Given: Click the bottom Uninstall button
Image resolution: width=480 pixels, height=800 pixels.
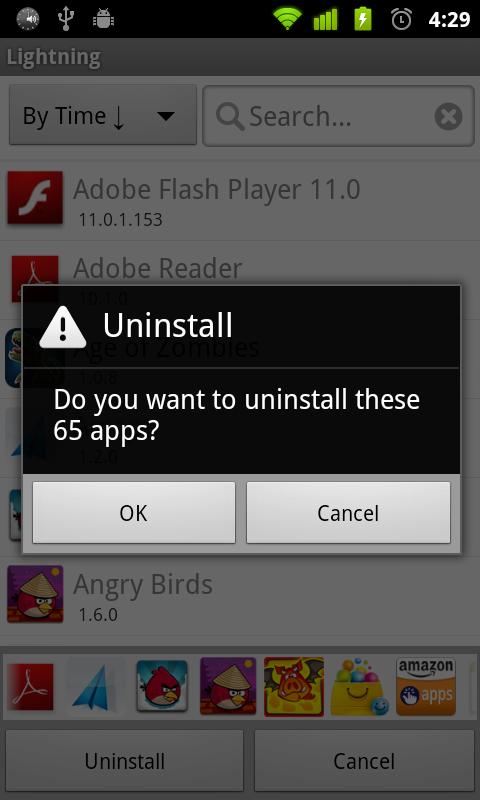Looking at the screenshot, I should click(x=124, y=761).
